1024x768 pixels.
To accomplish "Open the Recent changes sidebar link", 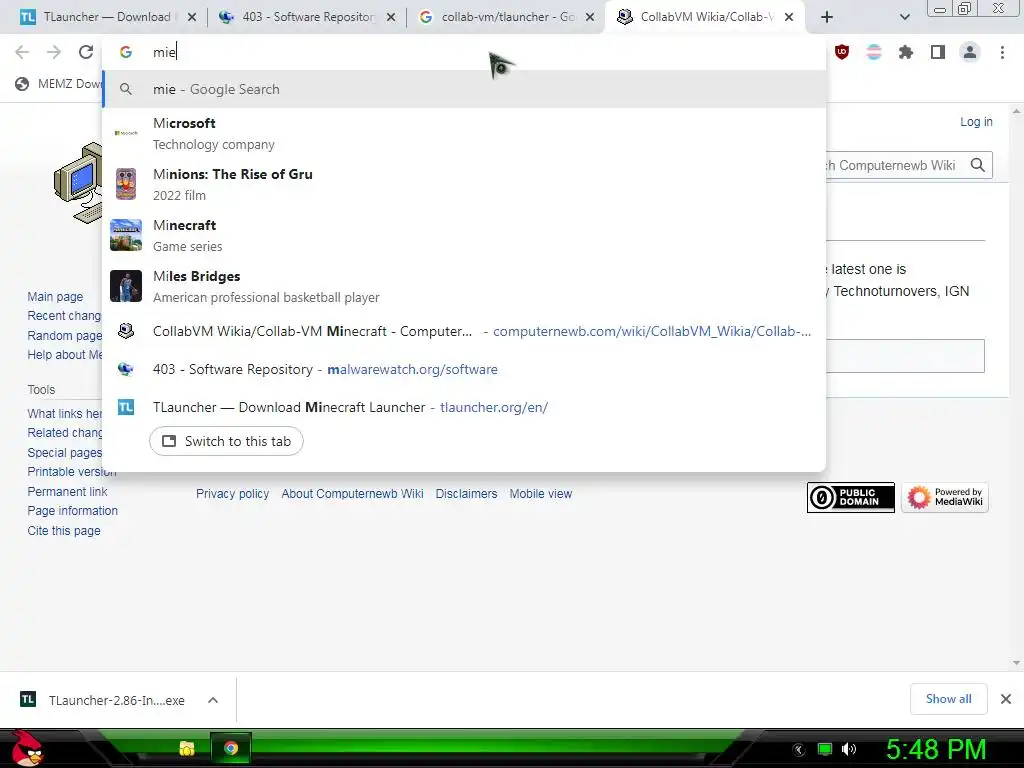I will [65, 316].
